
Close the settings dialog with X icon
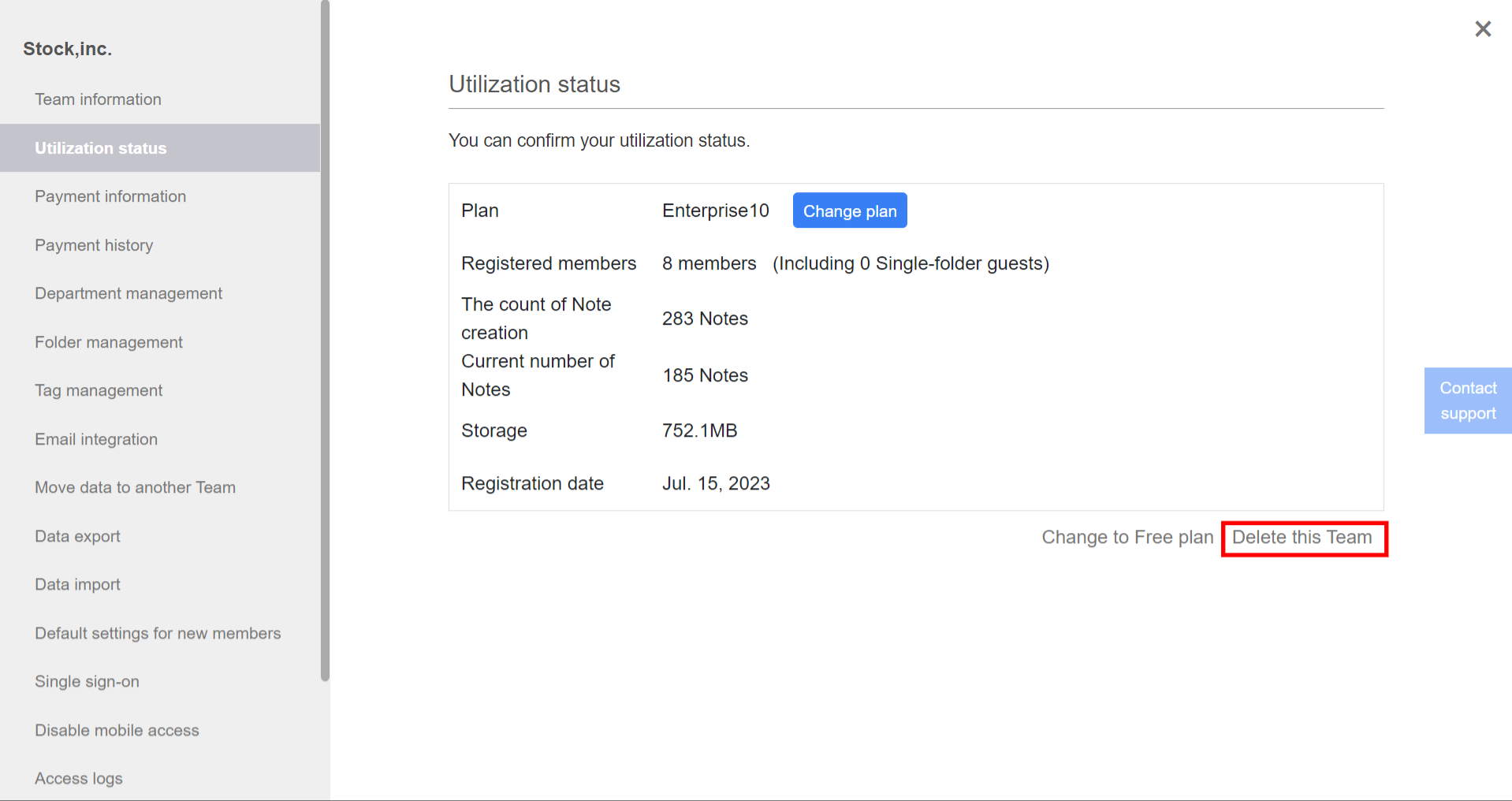[1482, 29]
